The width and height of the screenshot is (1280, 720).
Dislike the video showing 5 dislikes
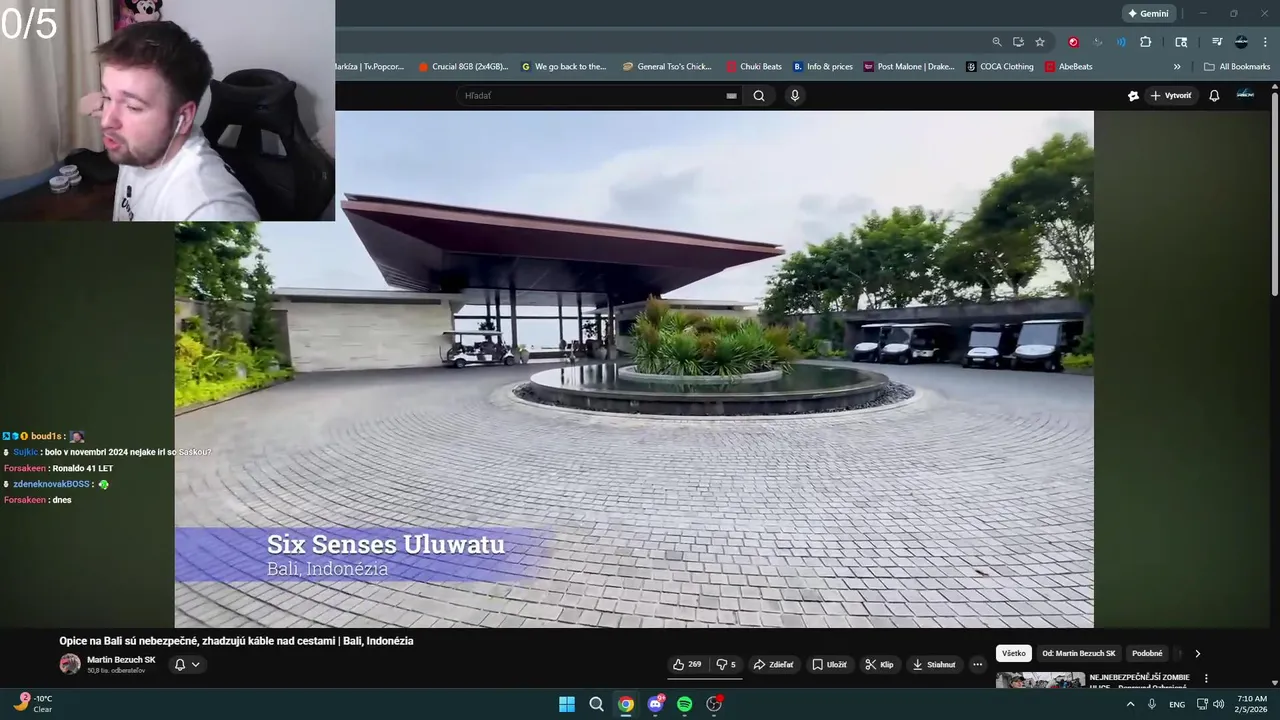pos(726,664)
